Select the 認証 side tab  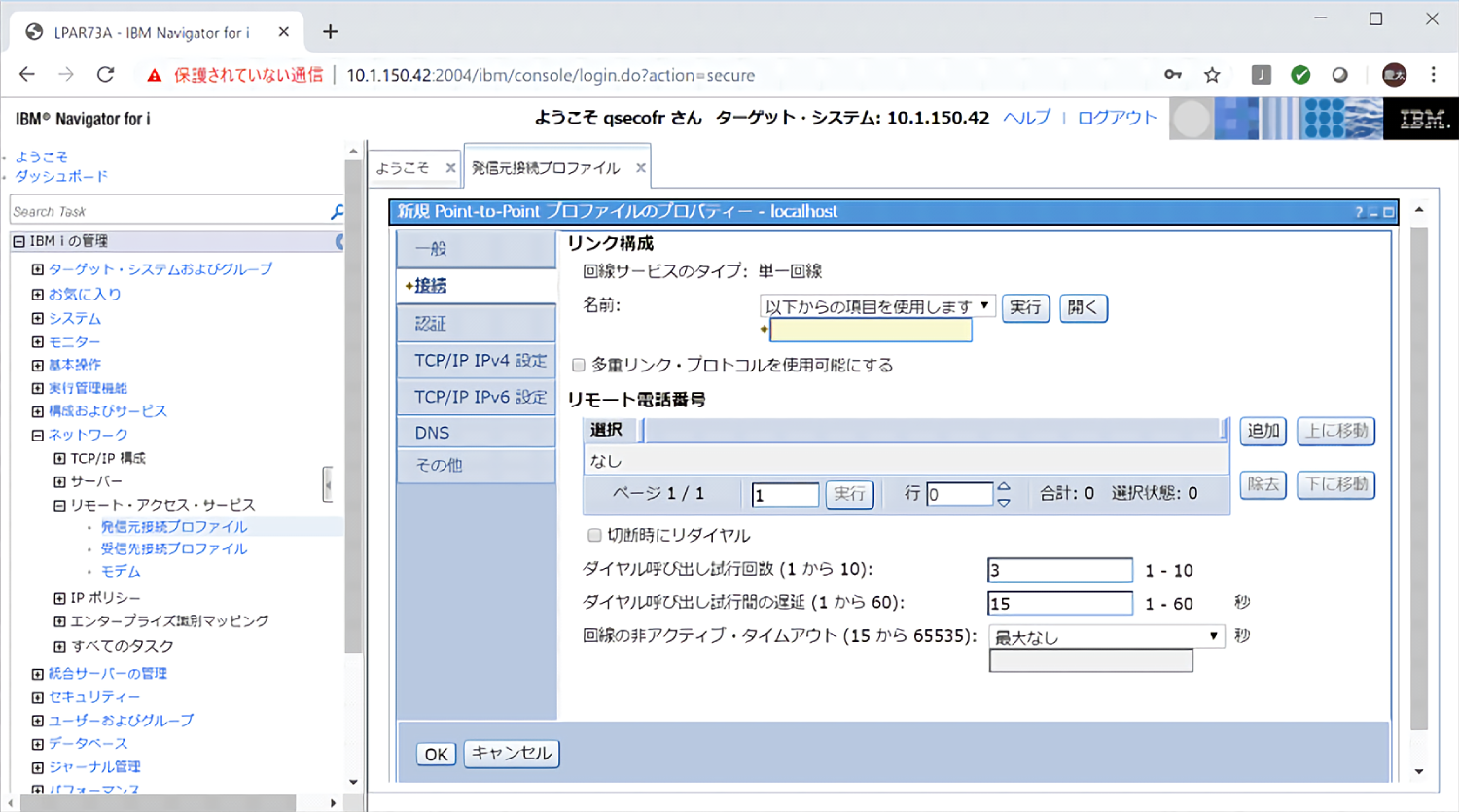pyautogui.click(x=477, y=323)
